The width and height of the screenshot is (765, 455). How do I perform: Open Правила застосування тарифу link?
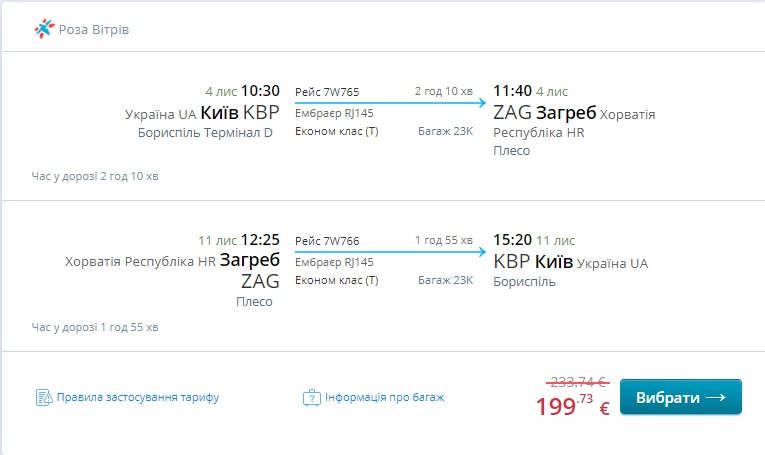tap(138, 397)
